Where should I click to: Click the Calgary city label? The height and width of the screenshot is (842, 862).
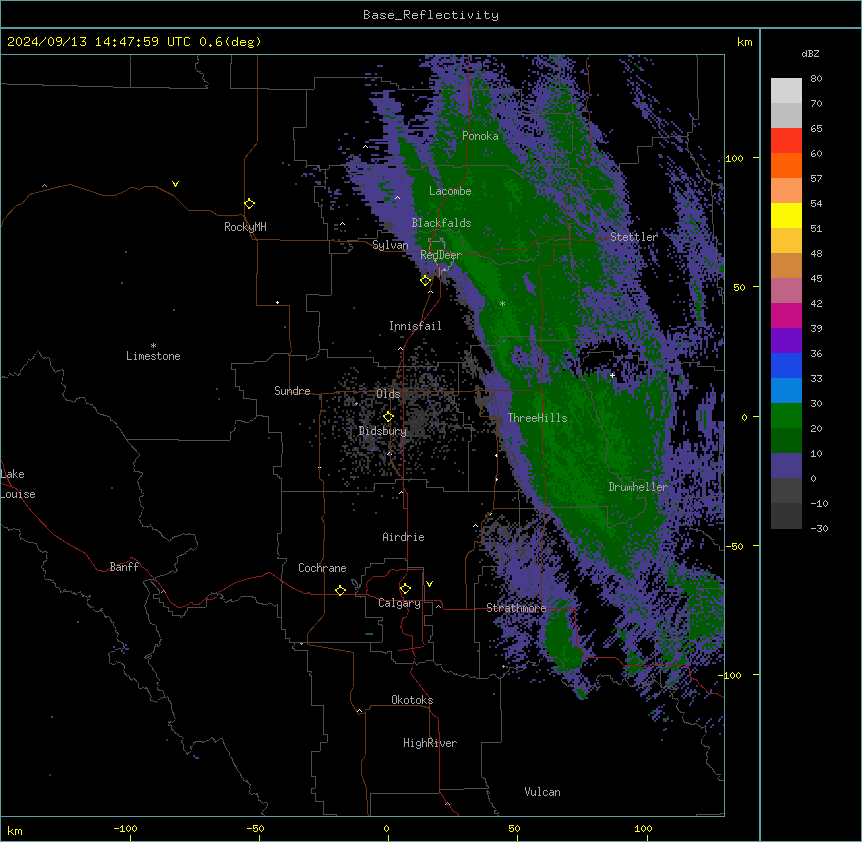click(x=399, y=603)
